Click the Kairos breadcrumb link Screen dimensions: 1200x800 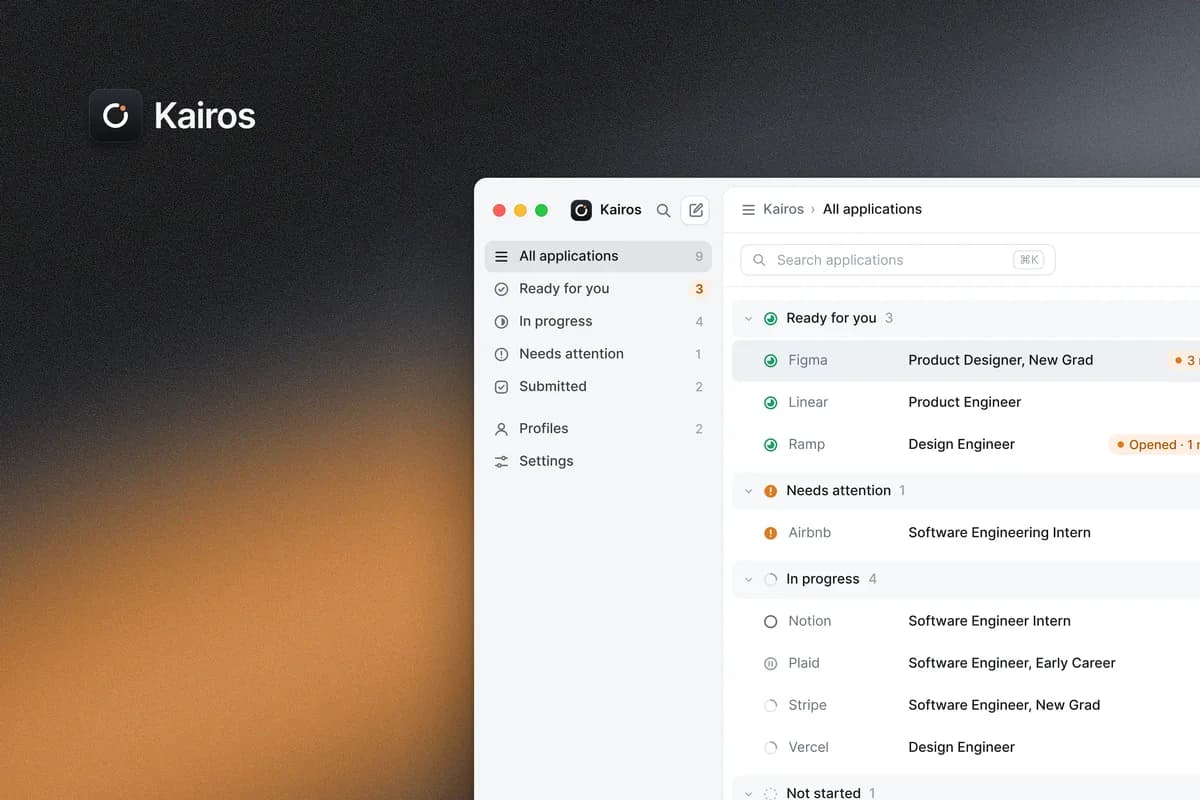(x=783, y=209)
